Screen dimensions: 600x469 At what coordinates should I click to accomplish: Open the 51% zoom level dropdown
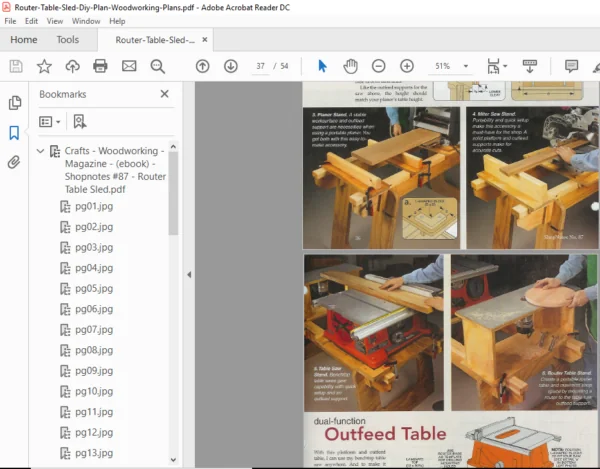click(x=466, y=66)
